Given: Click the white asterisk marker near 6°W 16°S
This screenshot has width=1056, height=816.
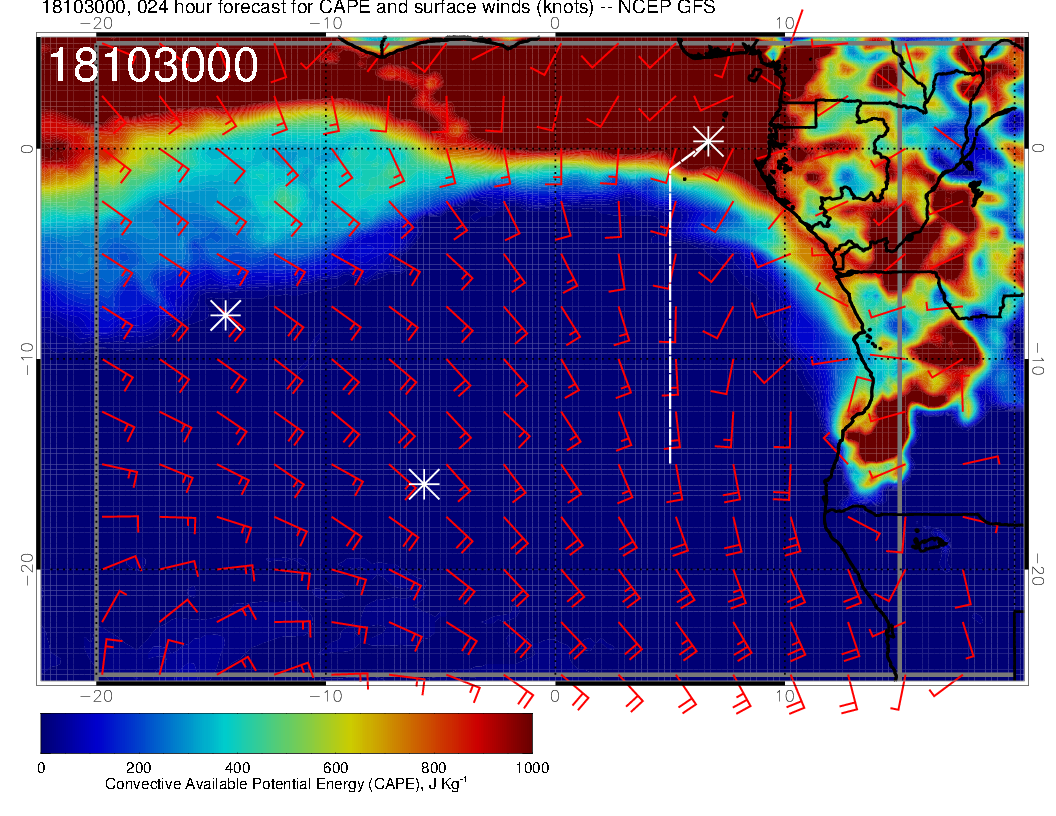Looking at the screenshot, I should click(x=424, y=484).
